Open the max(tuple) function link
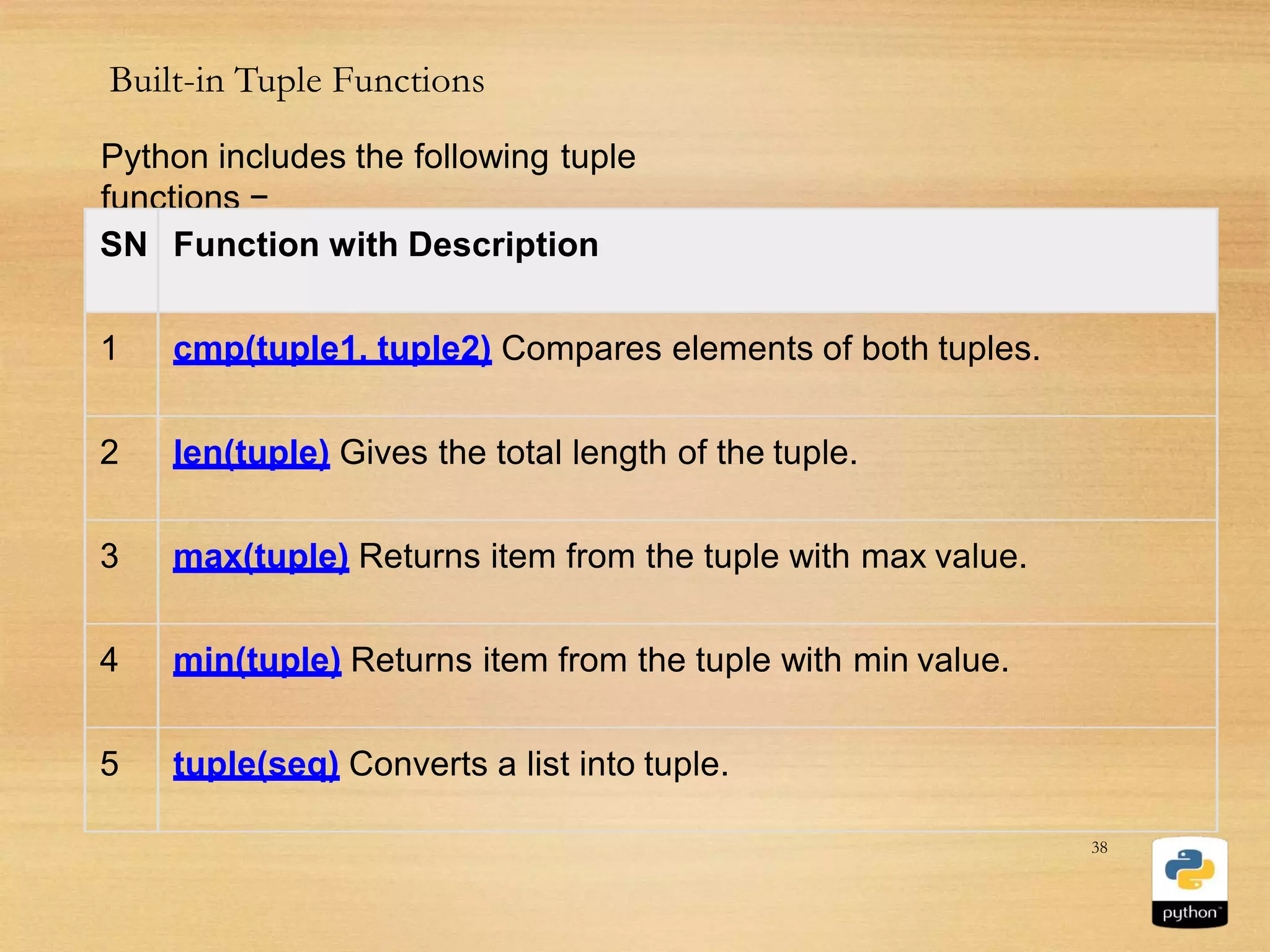 [261, 557]
